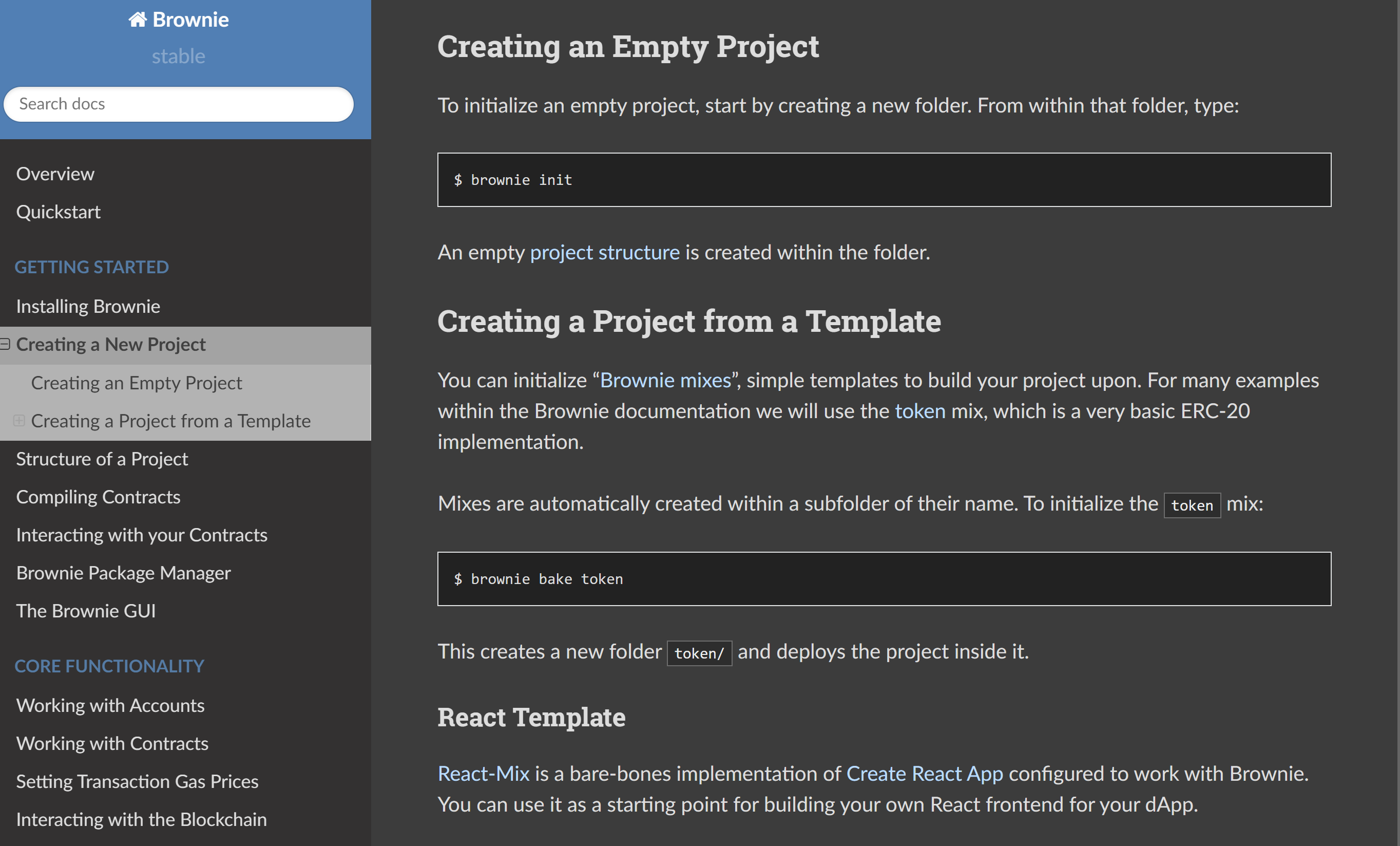
Task: Click the brownie init code block
Action: coord(884,180)
